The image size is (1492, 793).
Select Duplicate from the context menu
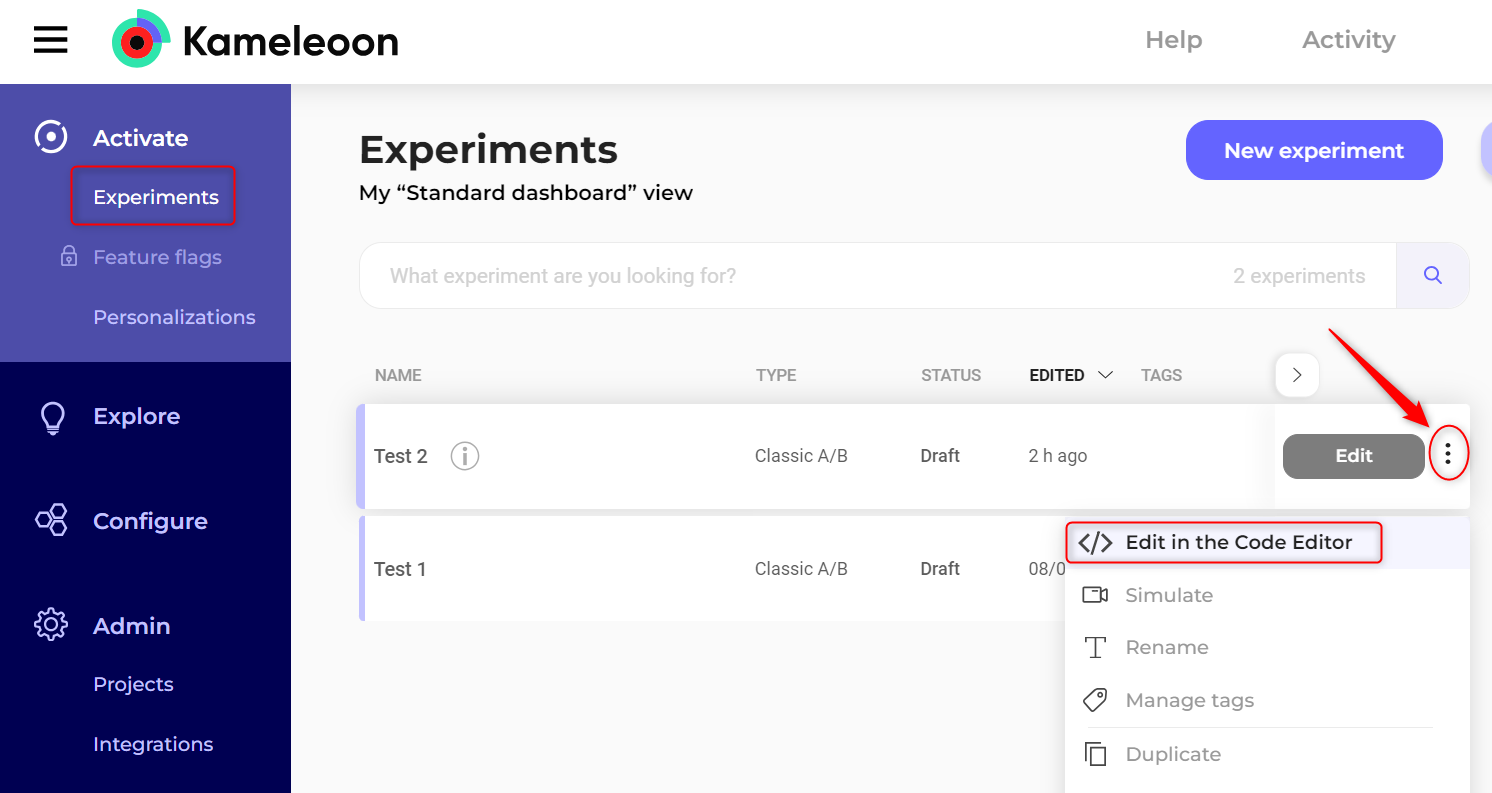pyautogui.click(x=1172, y=754)
